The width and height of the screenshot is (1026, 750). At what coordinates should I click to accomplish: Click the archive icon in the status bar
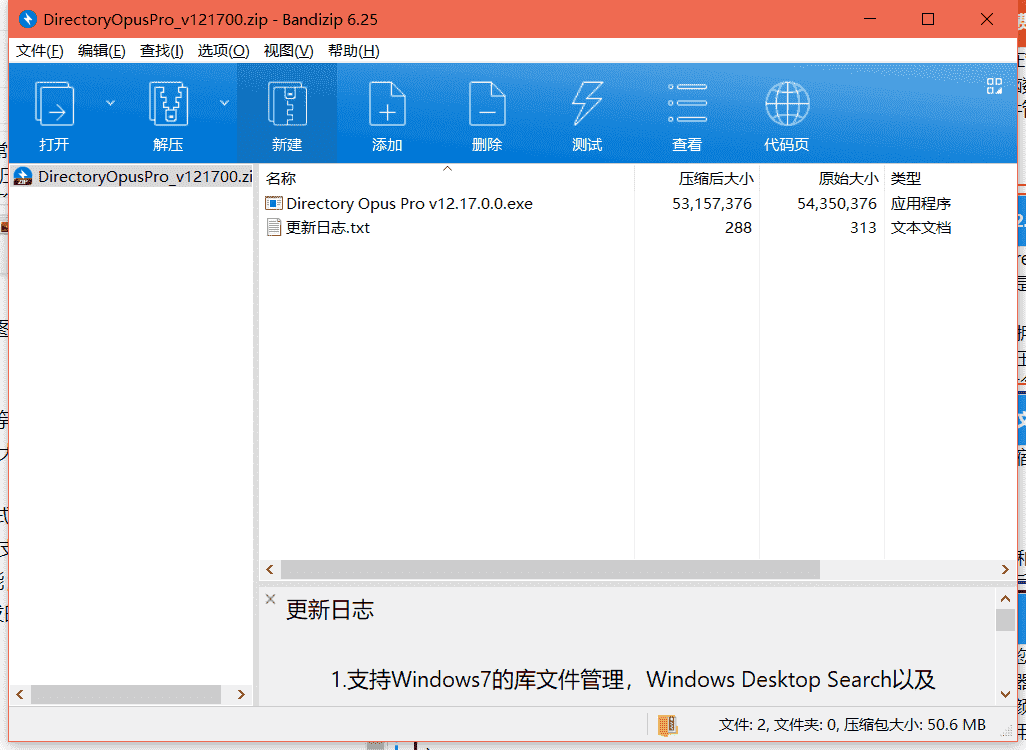tap(667, 725)
